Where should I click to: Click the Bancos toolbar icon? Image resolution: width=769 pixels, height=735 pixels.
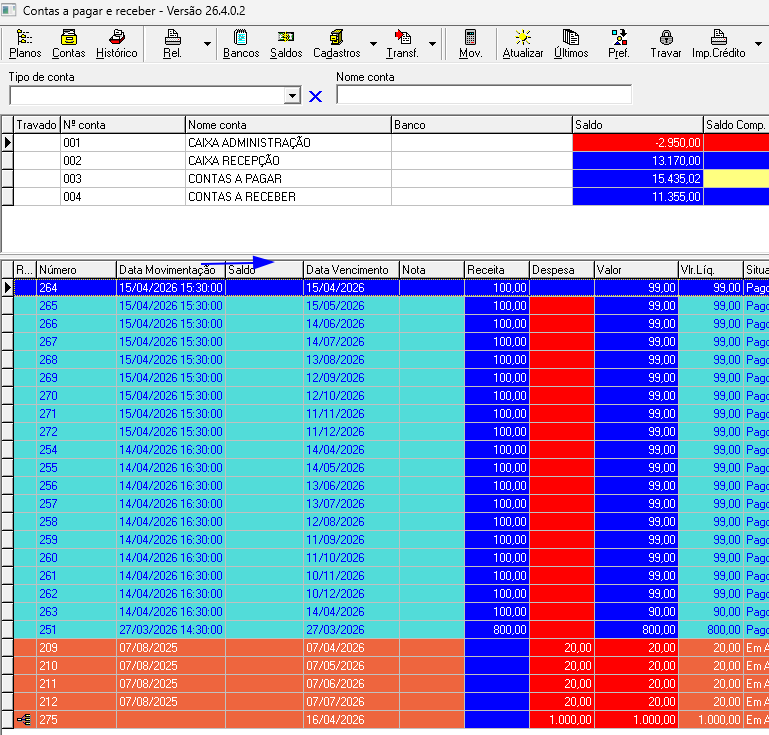[x=241, y=44]
